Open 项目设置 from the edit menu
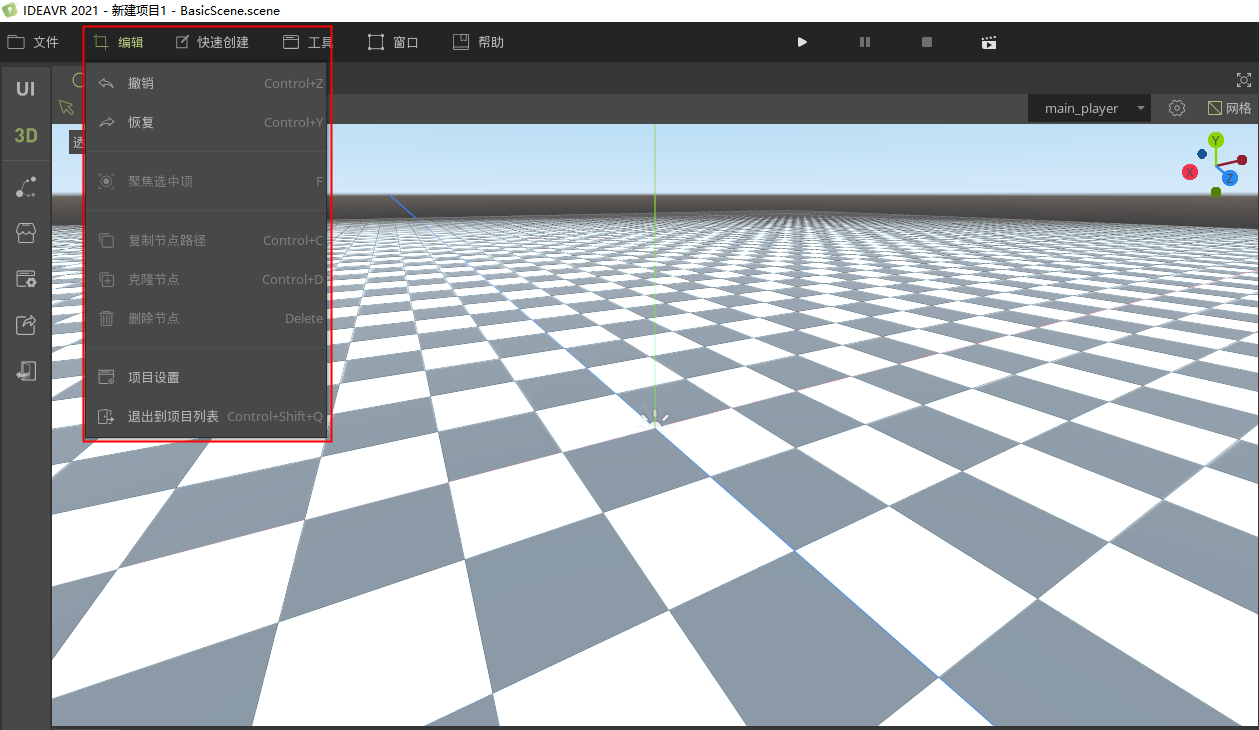The width and height of the screenshot is (1259, 730). coord(207,377)
